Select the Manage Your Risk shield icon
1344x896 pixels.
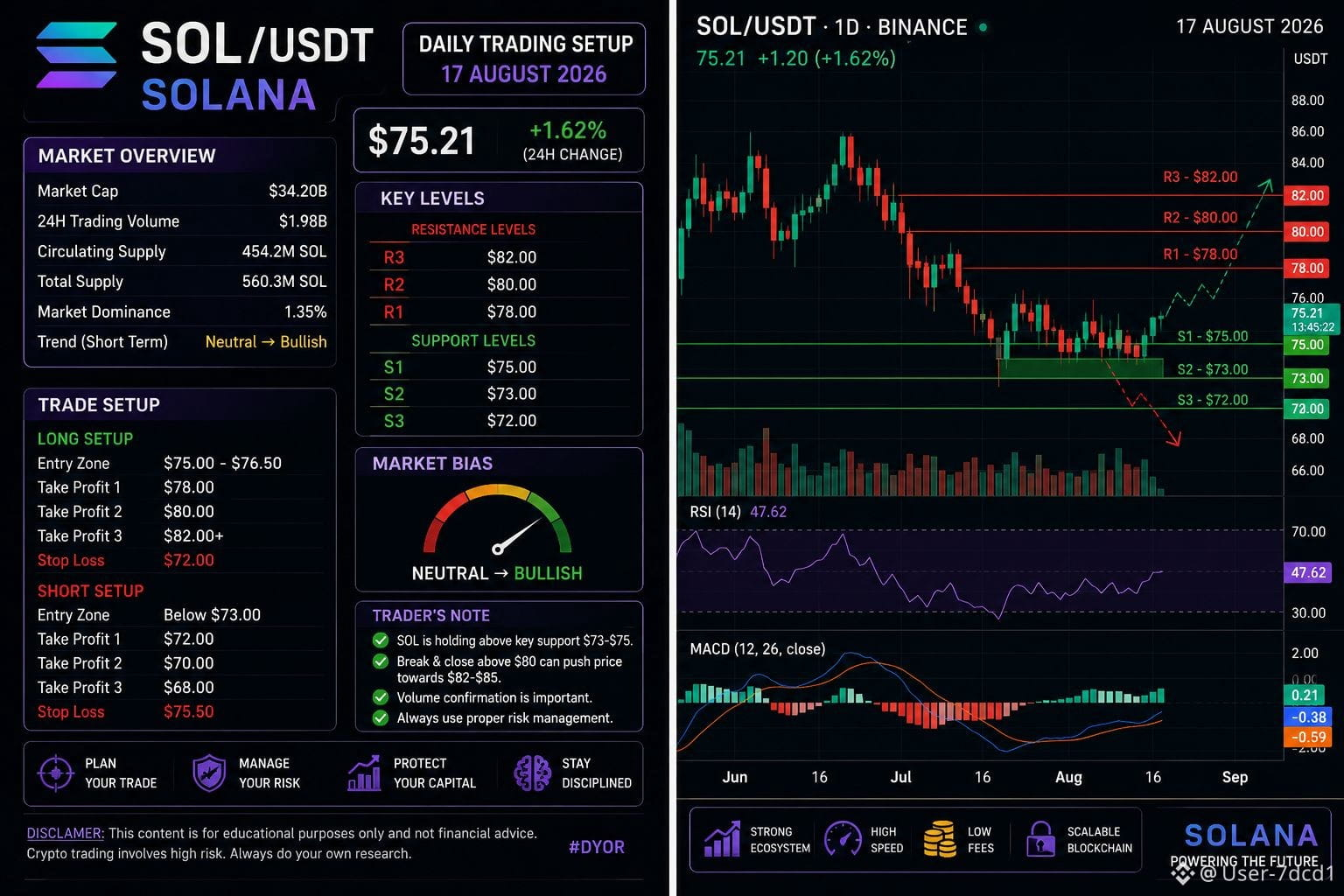(209, 773)
